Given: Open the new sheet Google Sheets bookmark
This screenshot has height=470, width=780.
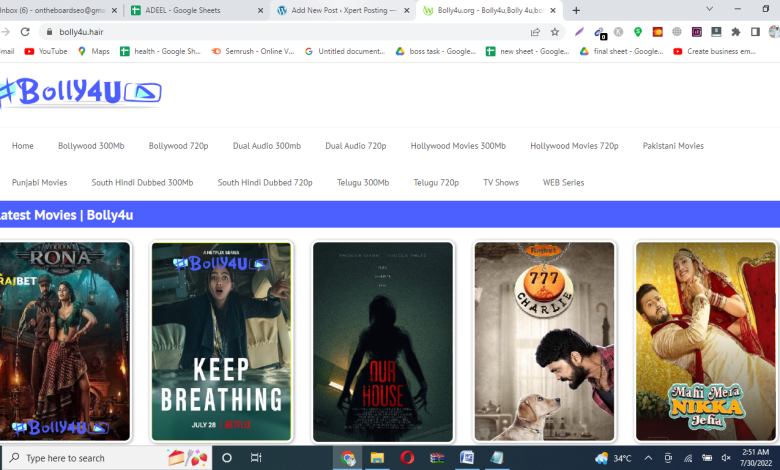Looking at the screenshot, I should click(x=527, y=51).
